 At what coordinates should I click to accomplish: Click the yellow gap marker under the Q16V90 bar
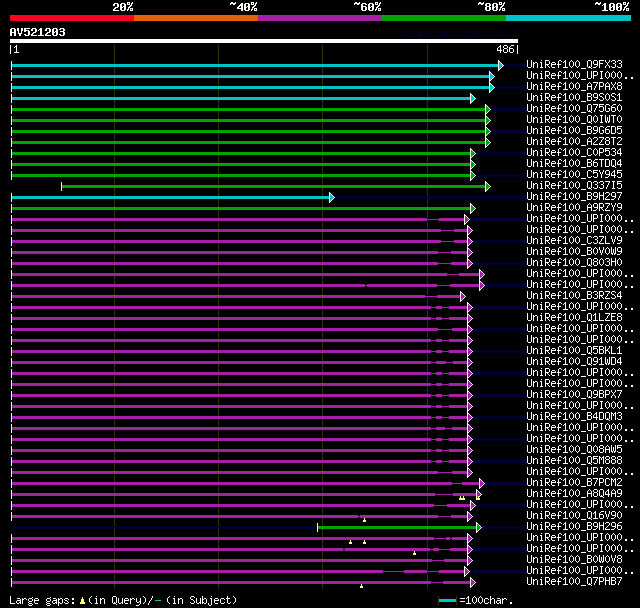click(x=364, y=520)
